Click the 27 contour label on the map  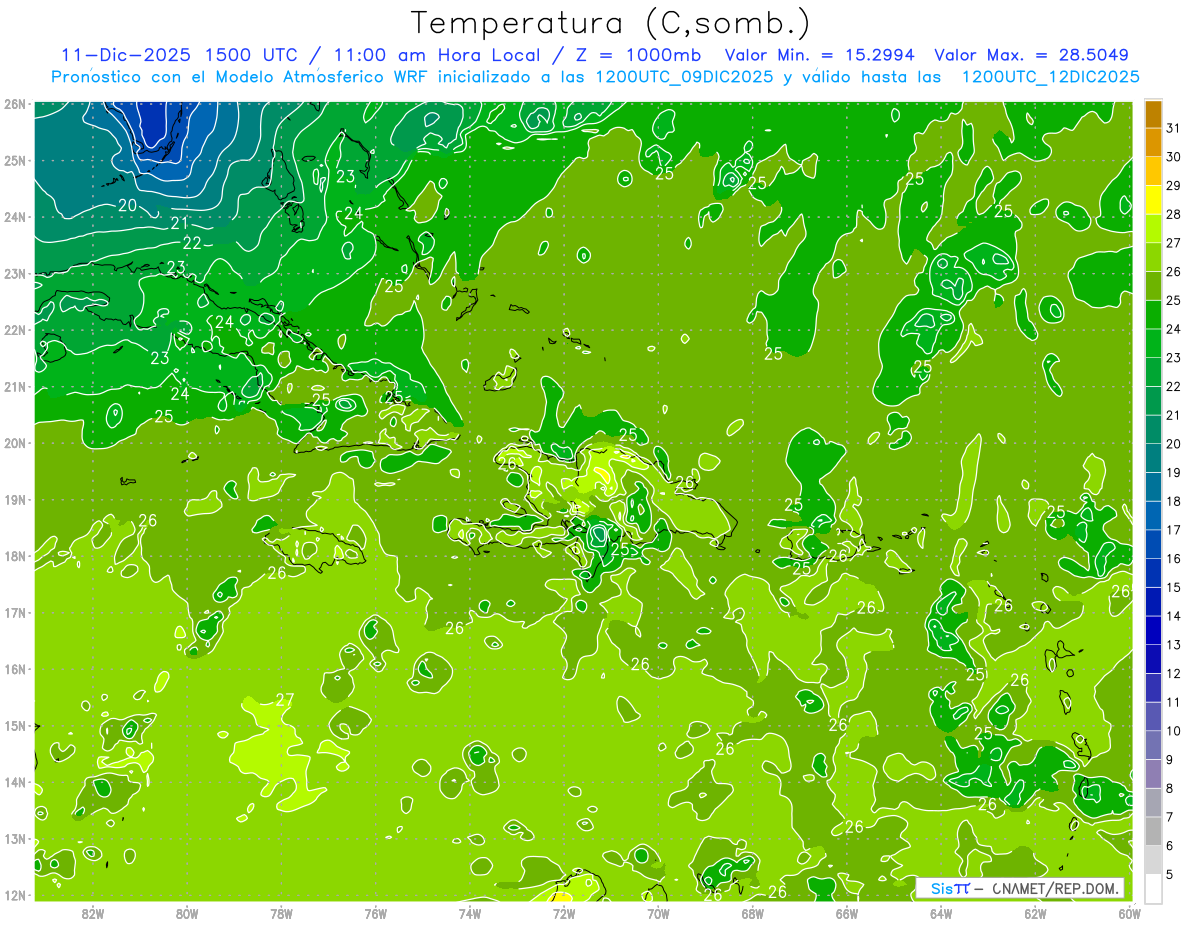point(285,700)
